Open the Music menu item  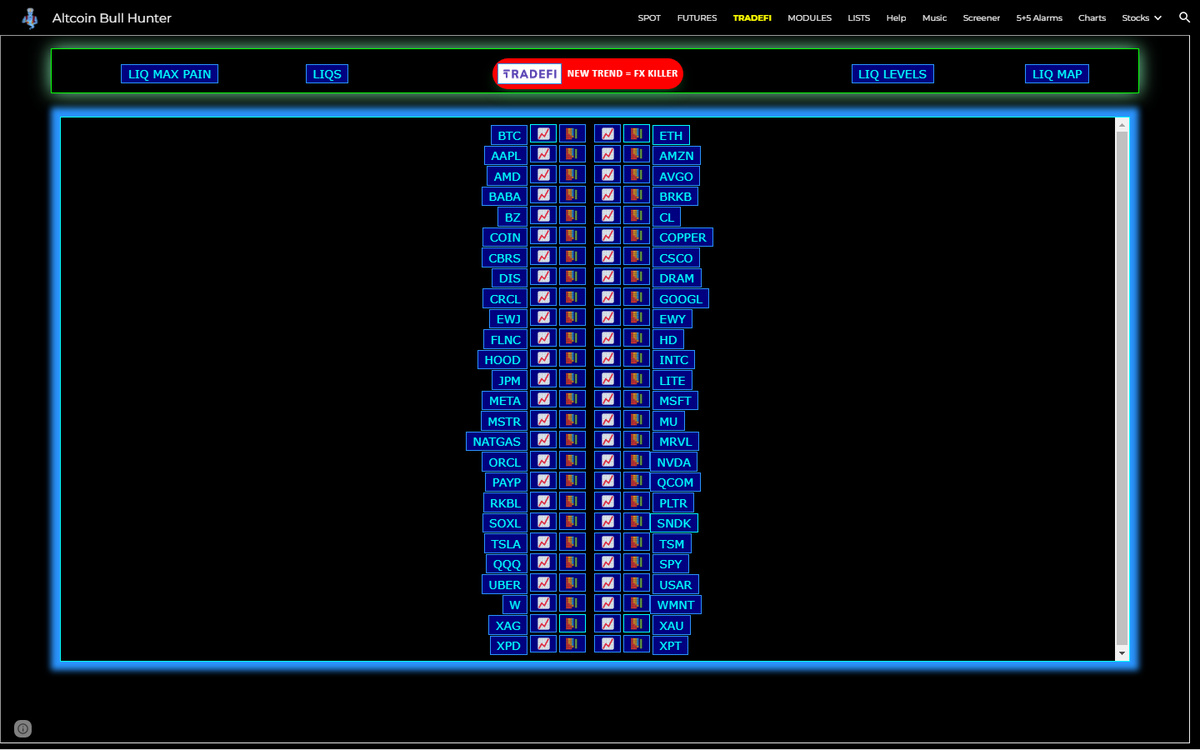934,18
